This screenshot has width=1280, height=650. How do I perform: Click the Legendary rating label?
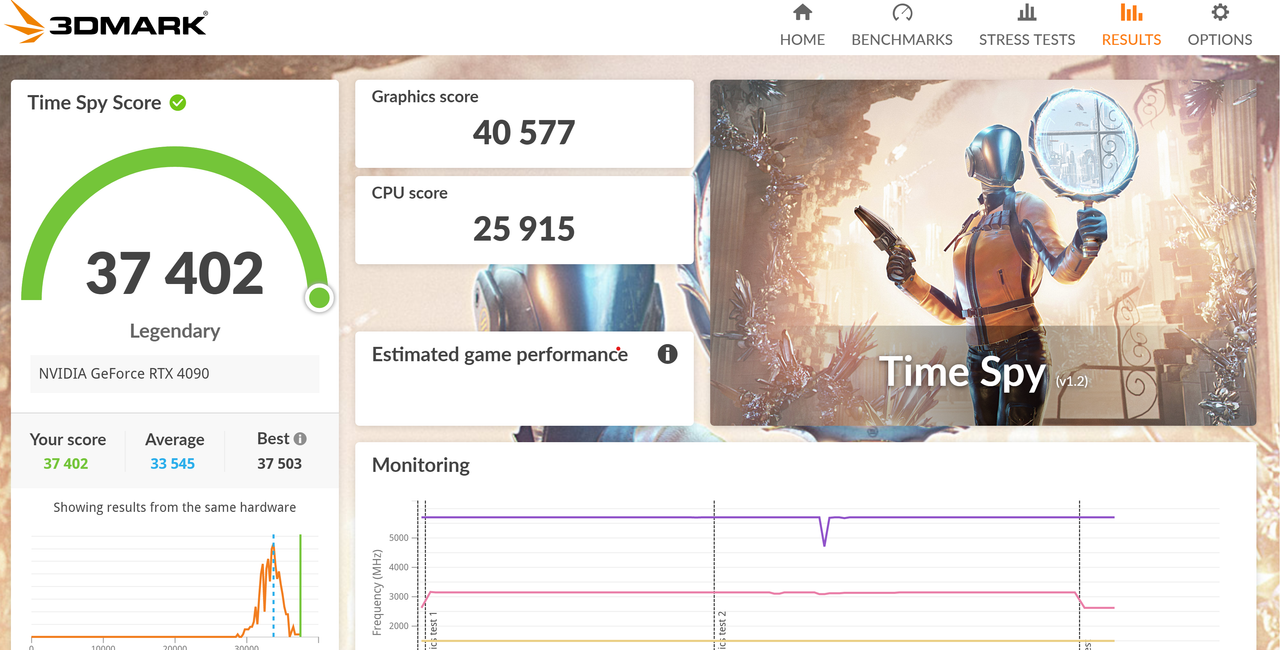pos(175,331)
